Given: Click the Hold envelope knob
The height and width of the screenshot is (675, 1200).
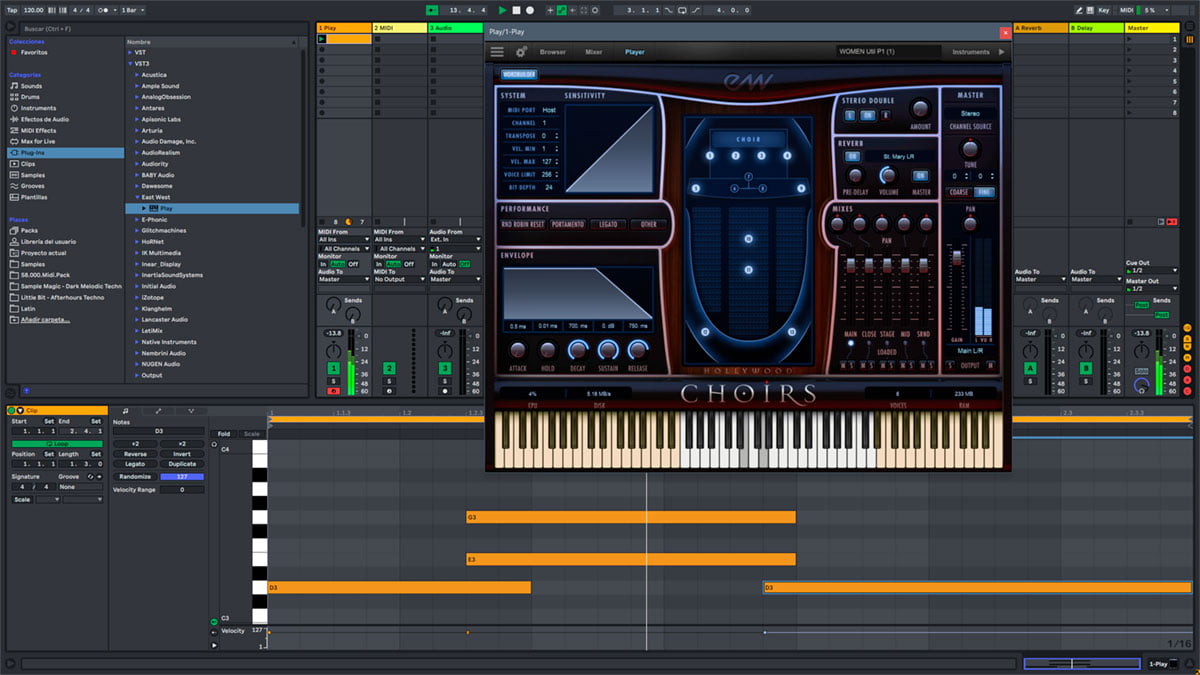Looking at the screenshot, I should click(x=548, y=350).
